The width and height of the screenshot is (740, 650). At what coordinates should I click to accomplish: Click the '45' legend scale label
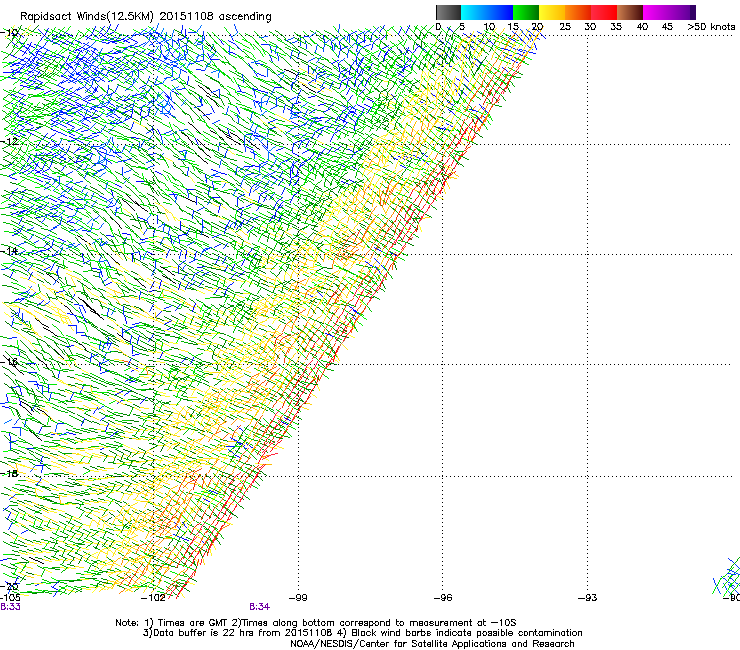[667, 26]
